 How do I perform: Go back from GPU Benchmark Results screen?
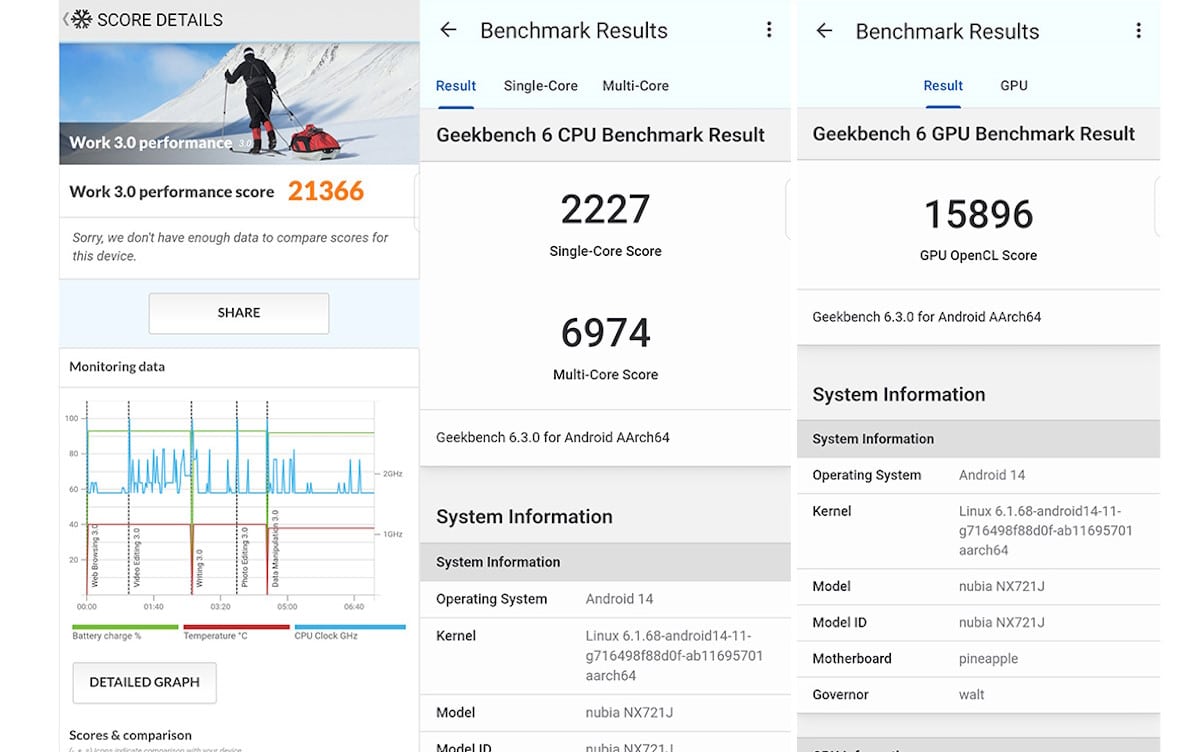[x=824, y=31]
